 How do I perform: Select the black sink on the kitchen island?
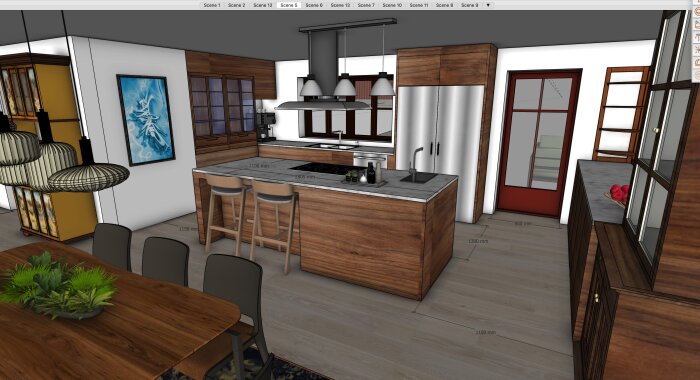418,177
